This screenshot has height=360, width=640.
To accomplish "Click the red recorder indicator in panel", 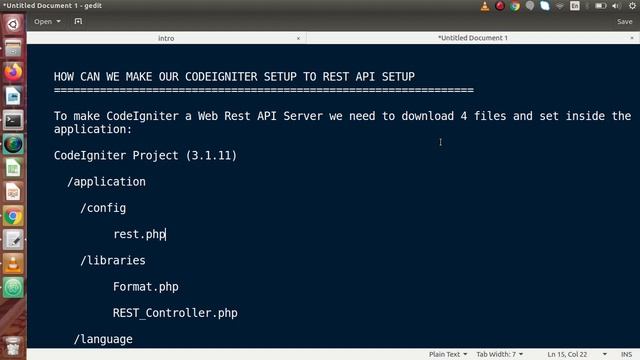I will (x=500, y=6).
